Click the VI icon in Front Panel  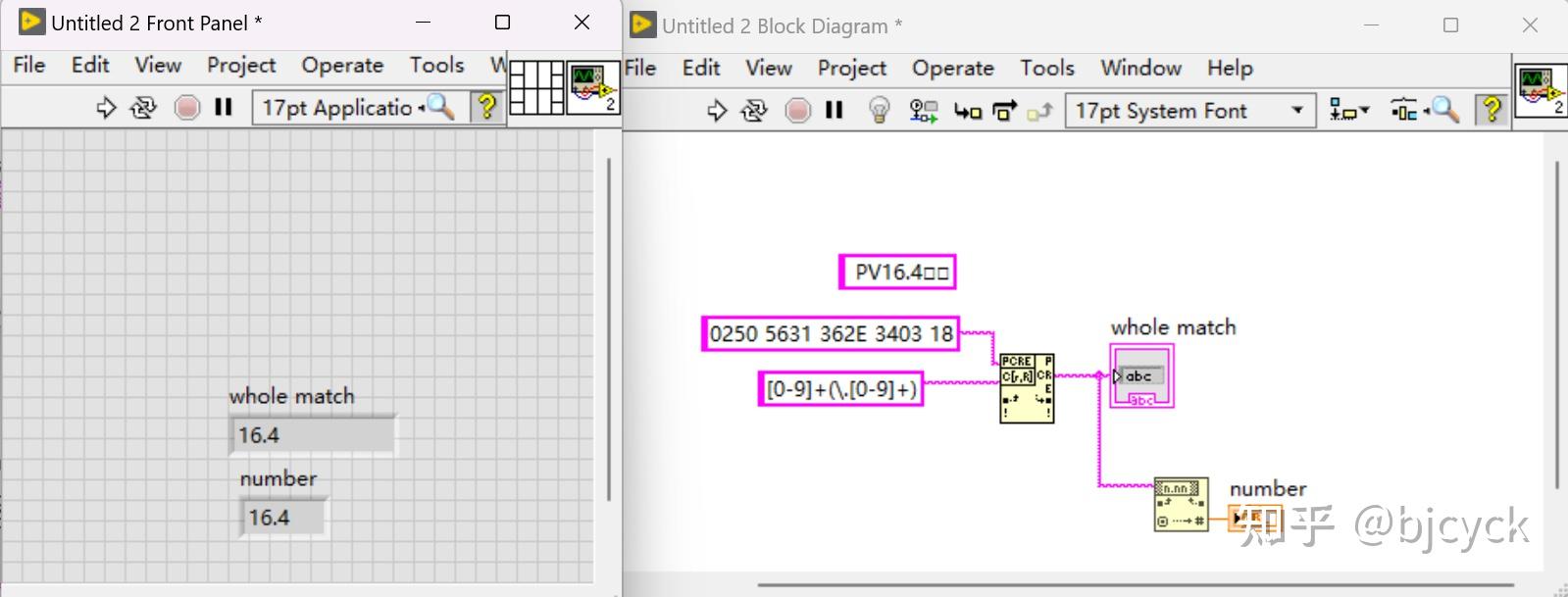tap(593, 87)
